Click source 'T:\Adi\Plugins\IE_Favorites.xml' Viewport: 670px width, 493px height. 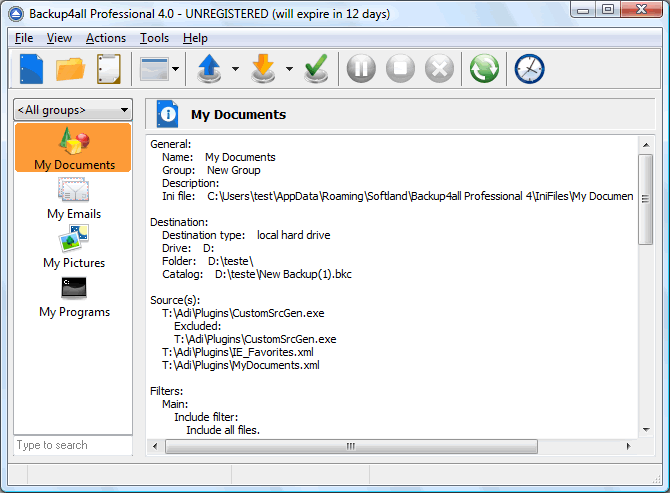238,352
